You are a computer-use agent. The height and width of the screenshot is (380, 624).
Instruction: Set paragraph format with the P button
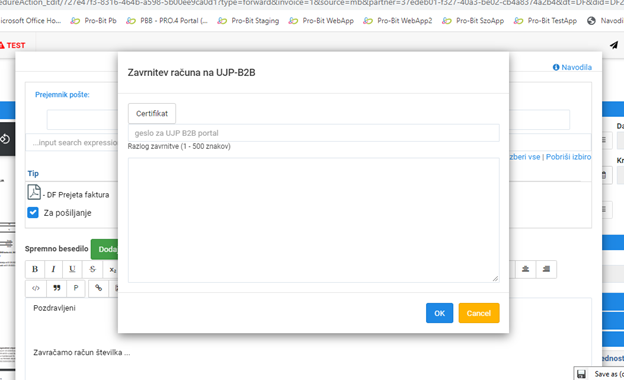pyautogui.click(x=76, y=288)
